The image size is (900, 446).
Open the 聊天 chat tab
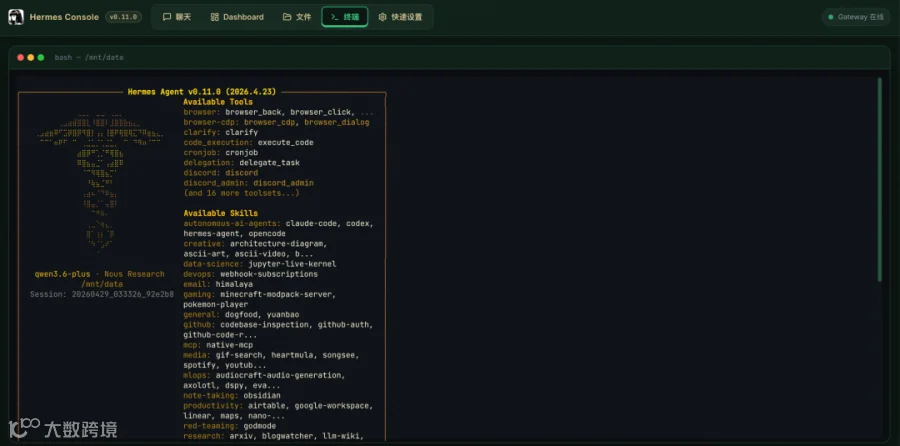[177, 17]
